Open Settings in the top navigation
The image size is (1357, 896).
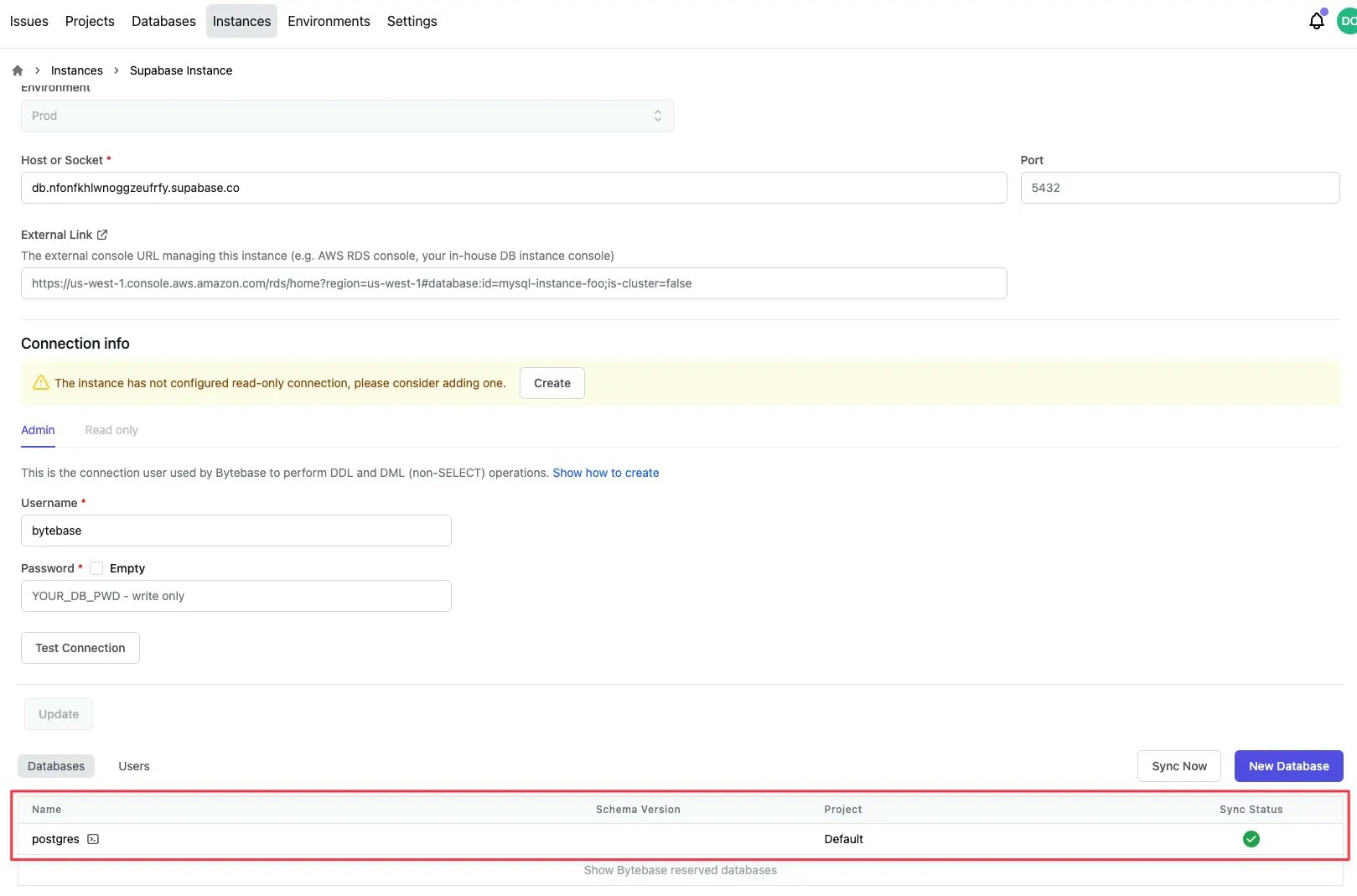412,21
